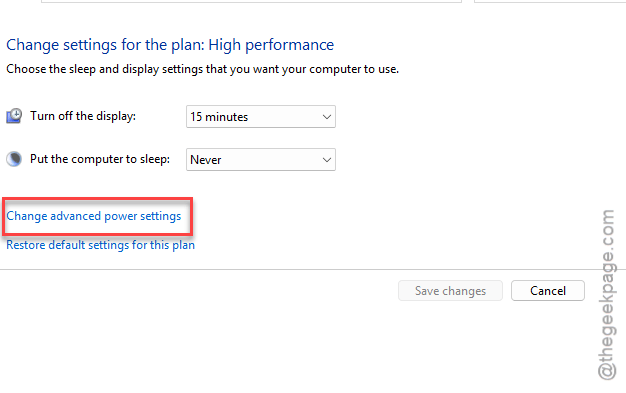Open Change advanced power settings
Screen dimensions: 626x393
pyautogui.click(x=94, y=216)
